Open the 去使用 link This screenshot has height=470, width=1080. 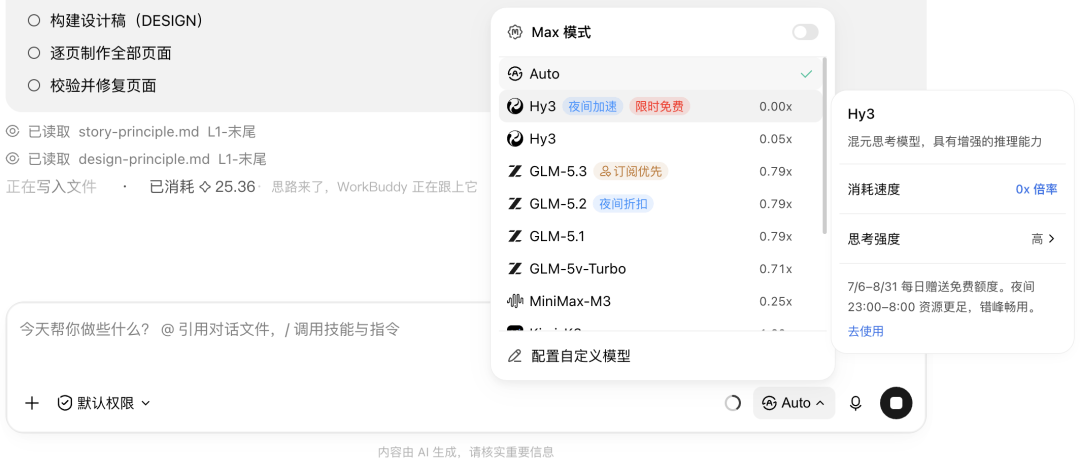(865, 331)
